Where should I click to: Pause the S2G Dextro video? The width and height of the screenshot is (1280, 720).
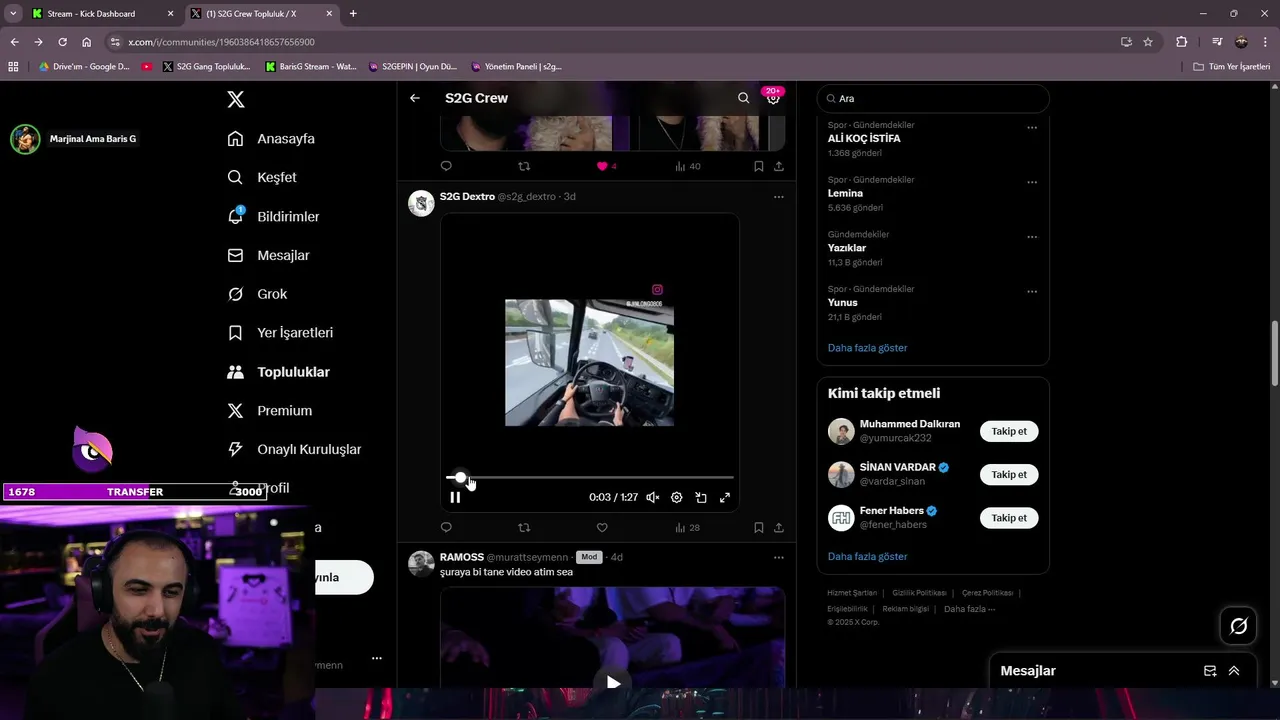(455, 497)
